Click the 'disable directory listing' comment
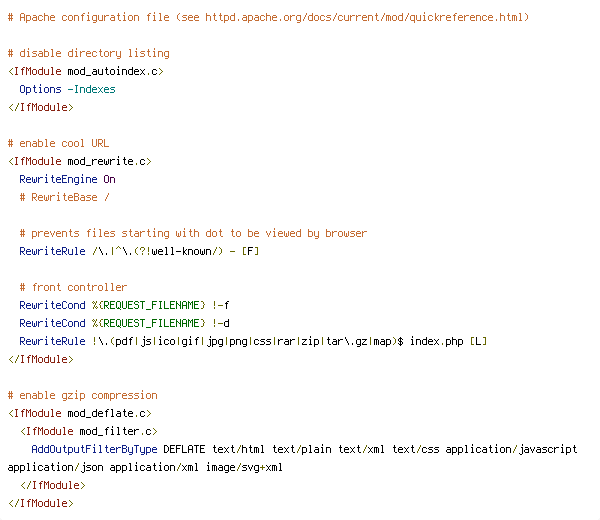 click(89, 53)
